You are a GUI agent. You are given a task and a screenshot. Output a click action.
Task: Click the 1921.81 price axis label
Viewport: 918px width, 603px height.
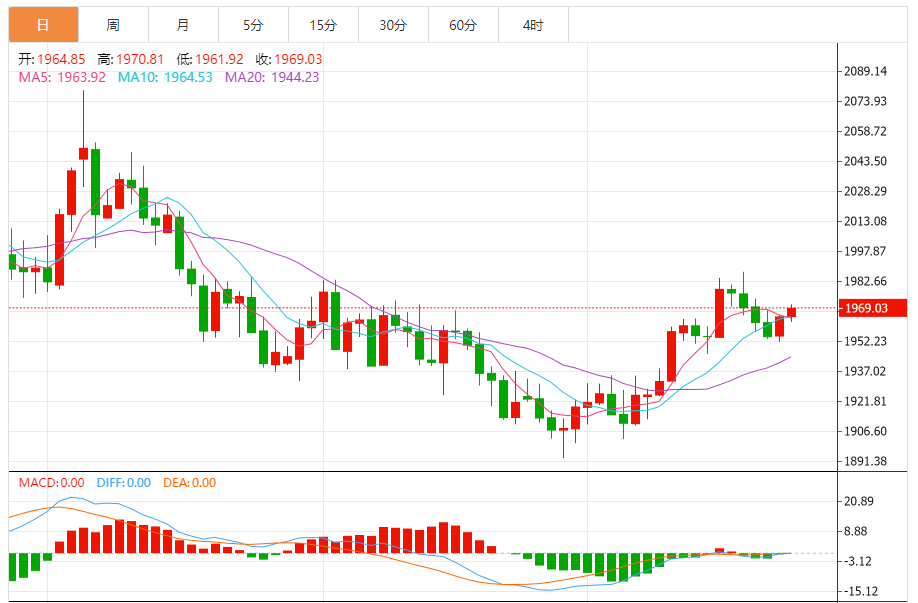[865, 402]
